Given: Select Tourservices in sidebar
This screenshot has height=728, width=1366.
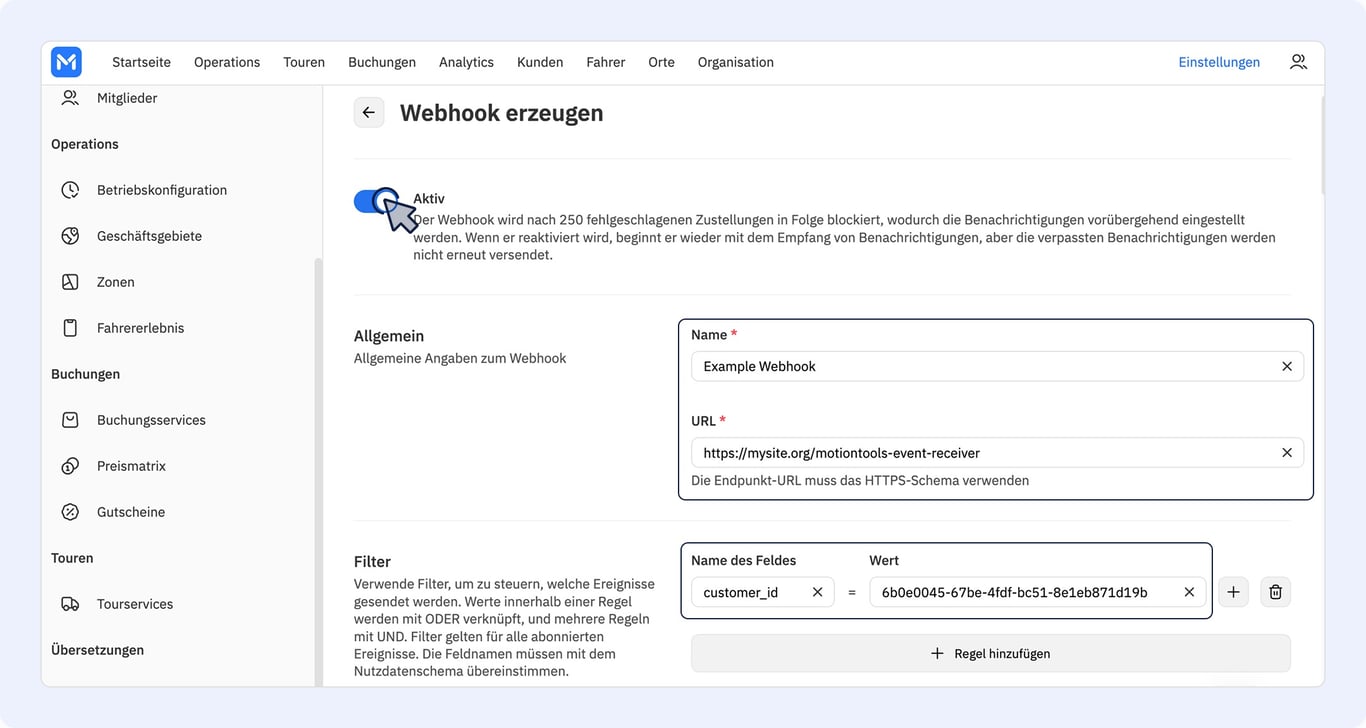Looking at the screenshot, I should [135, 604].
